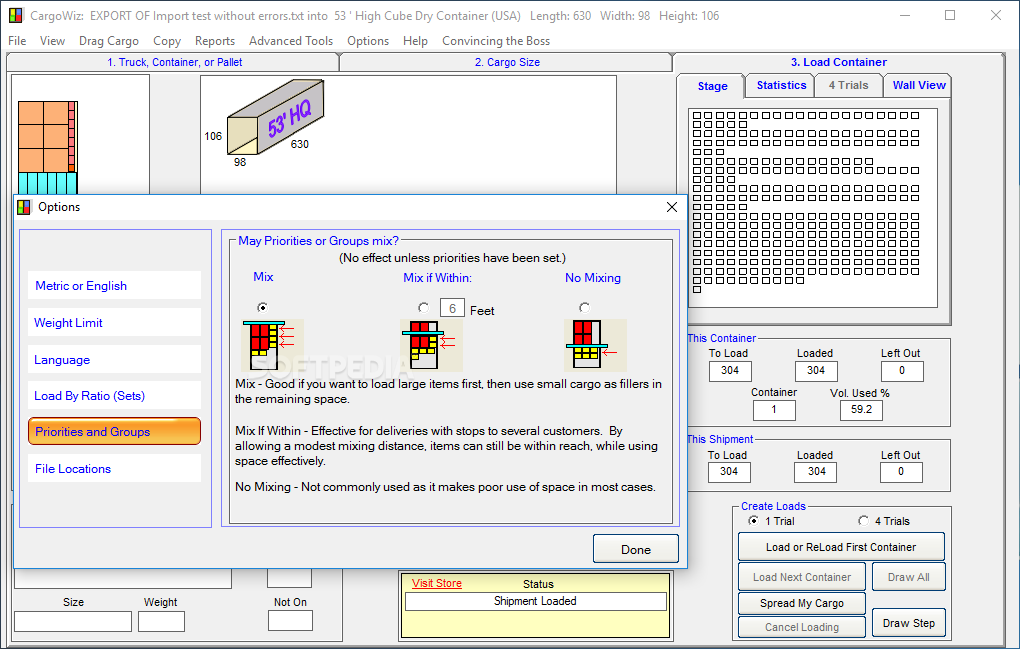
Task: Open the Advanced Tools menu
Action: (x=291, y=41)
